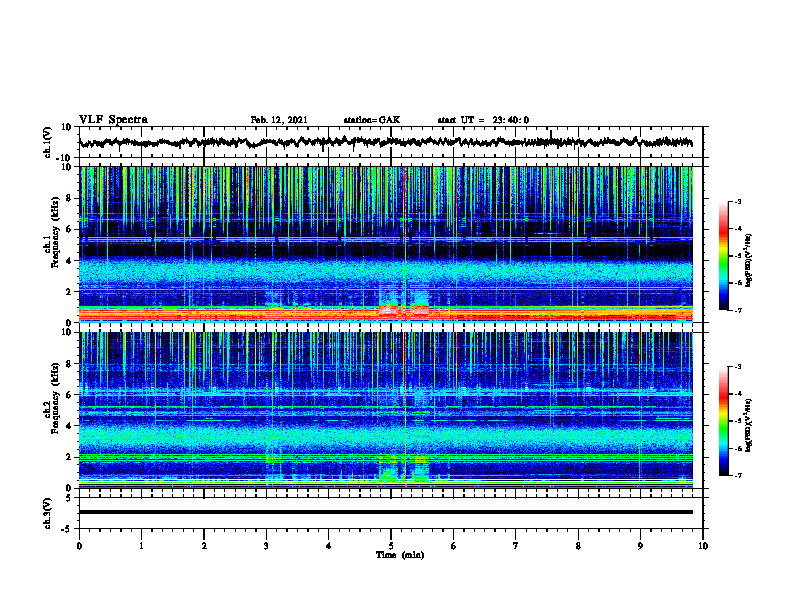This screenshot has width=792, height=612.
Task: Click the ch.3 flat black trace line
Action: [x=385, y=512]
